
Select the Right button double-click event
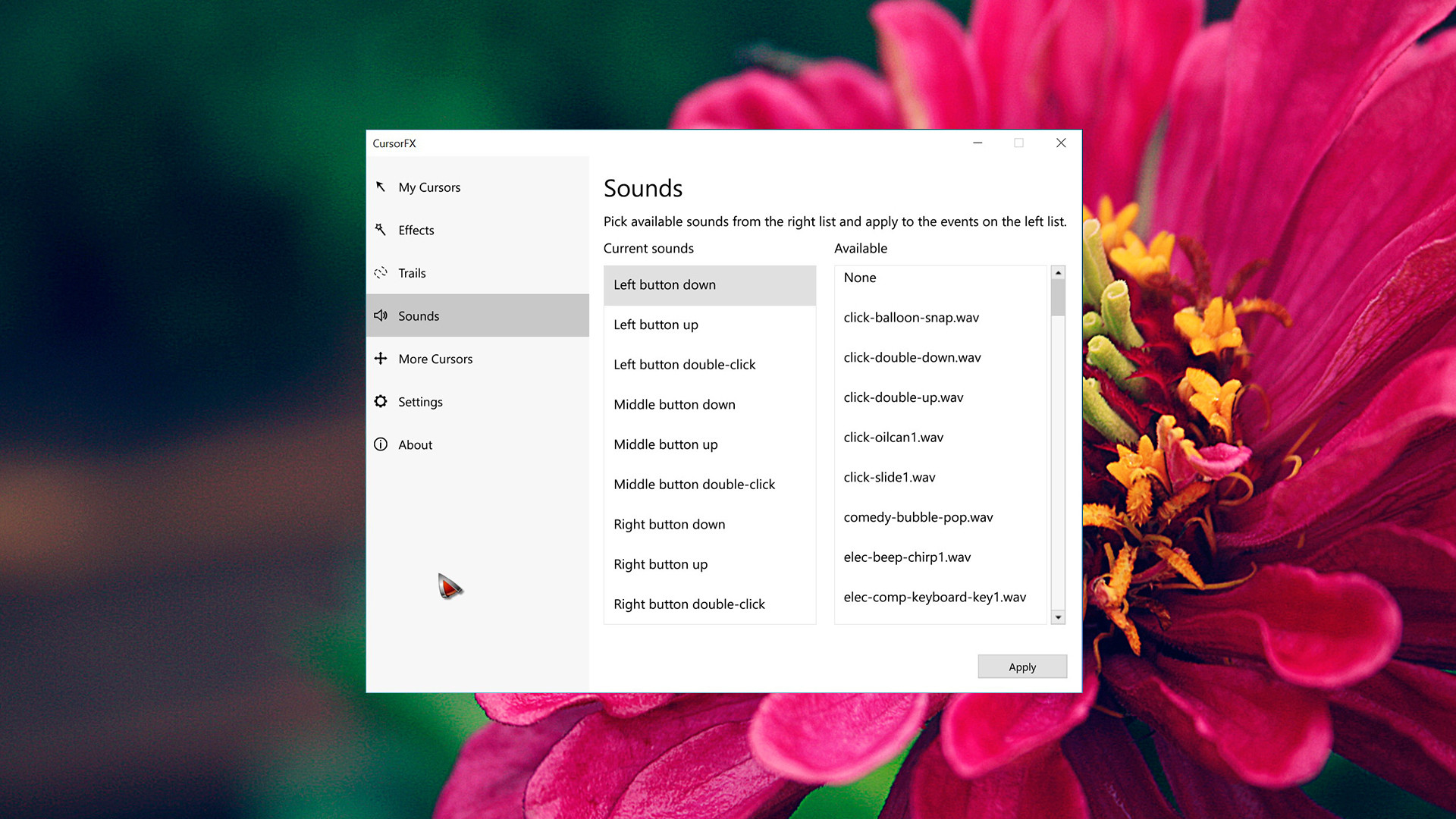[689, 604]
